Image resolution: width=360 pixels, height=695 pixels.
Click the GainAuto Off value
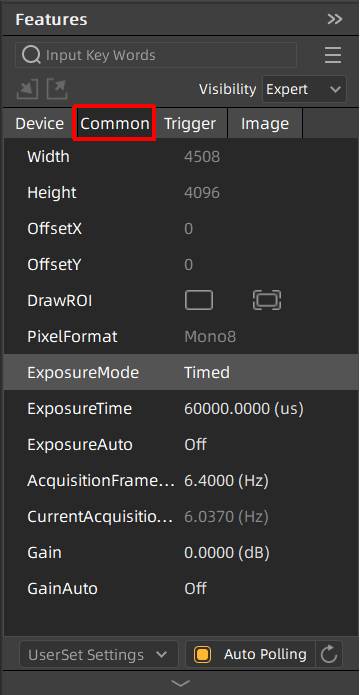196,588
